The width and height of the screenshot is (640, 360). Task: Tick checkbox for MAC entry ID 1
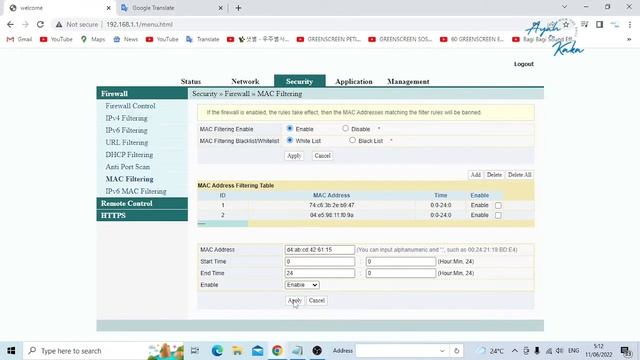498,205
